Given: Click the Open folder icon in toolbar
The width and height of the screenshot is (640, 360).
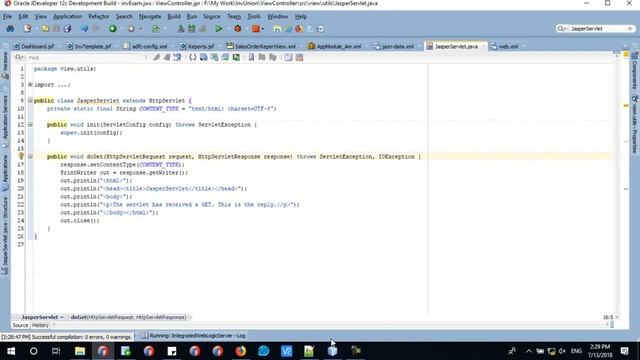Looking at the screenshot, I should (x=45, y=29).
